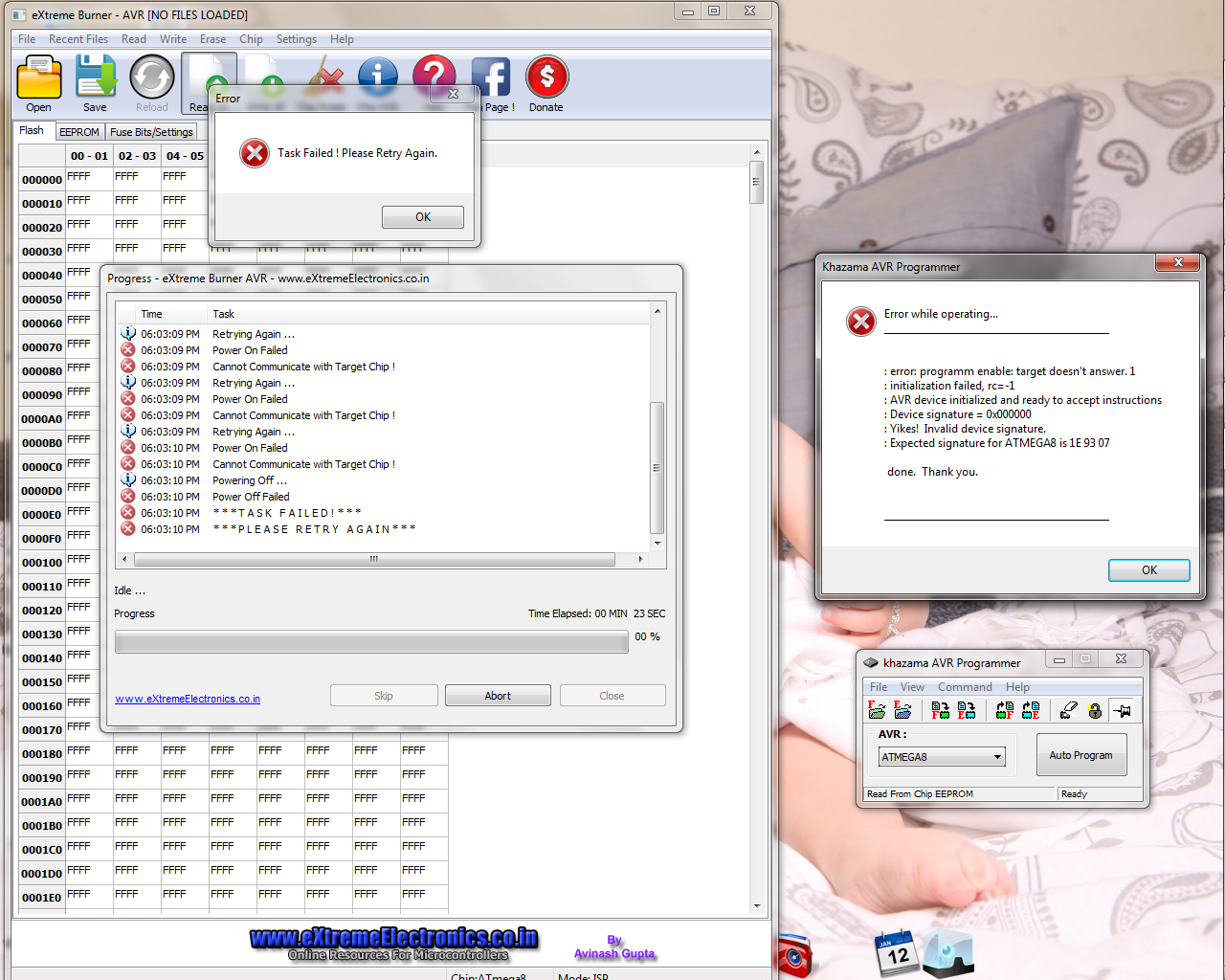This screenshot has height=980, width=1225.
Task: Click Auto Program button in khazama
Action: pos(1081,755)
